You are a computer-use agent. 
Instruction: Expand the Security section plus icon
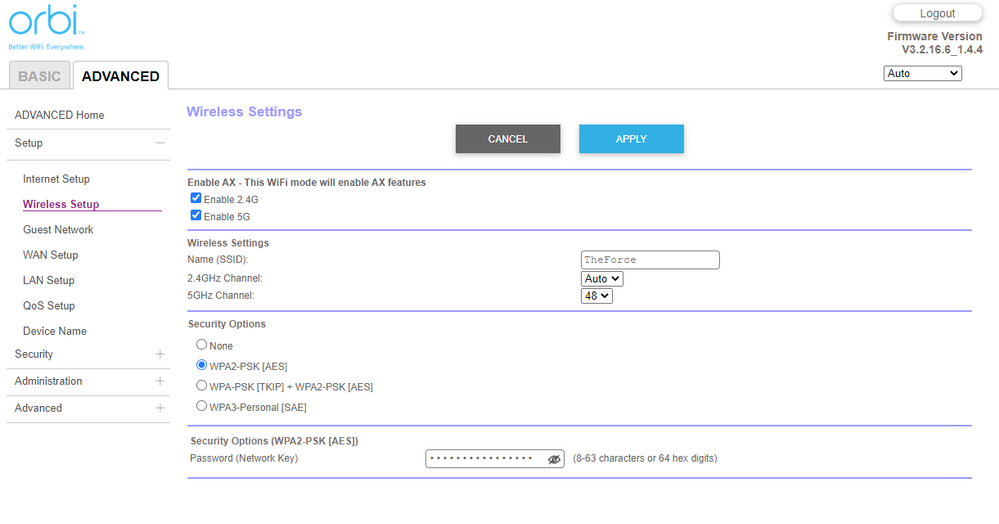pos(160,354)
